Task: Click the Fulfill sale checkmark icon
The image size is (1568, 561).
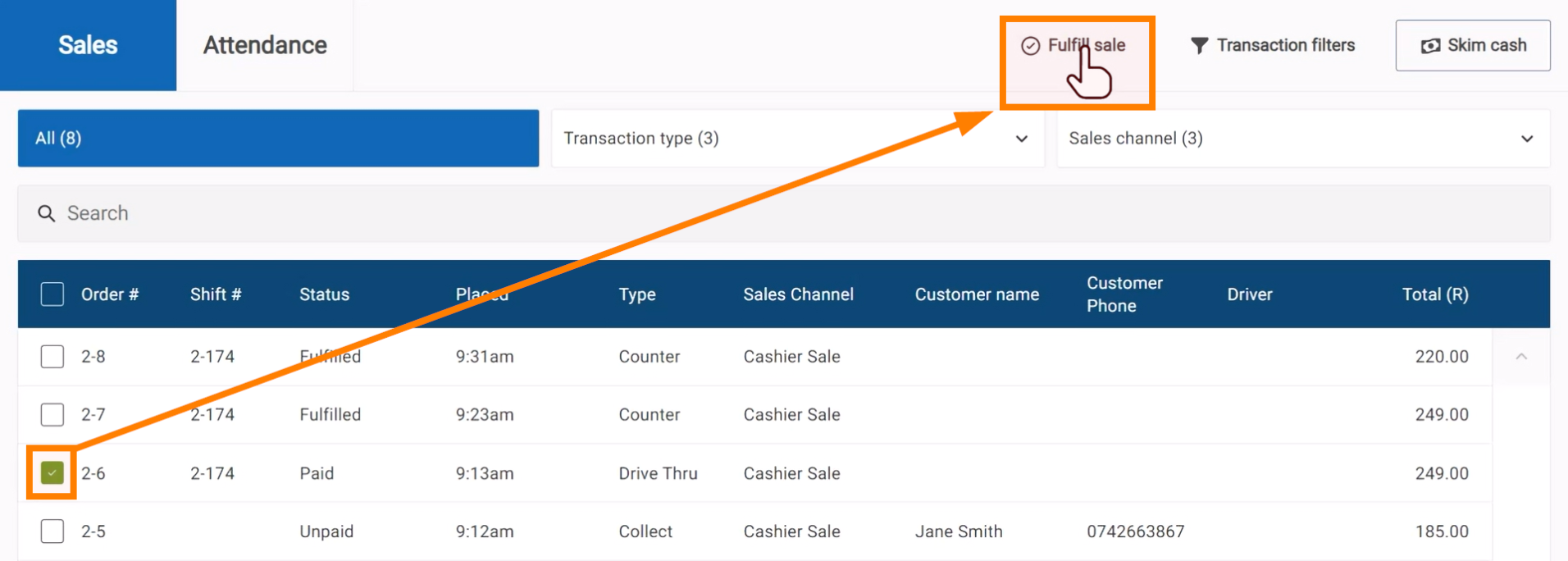Action: pyautogui.click(x=1030, y=46)
